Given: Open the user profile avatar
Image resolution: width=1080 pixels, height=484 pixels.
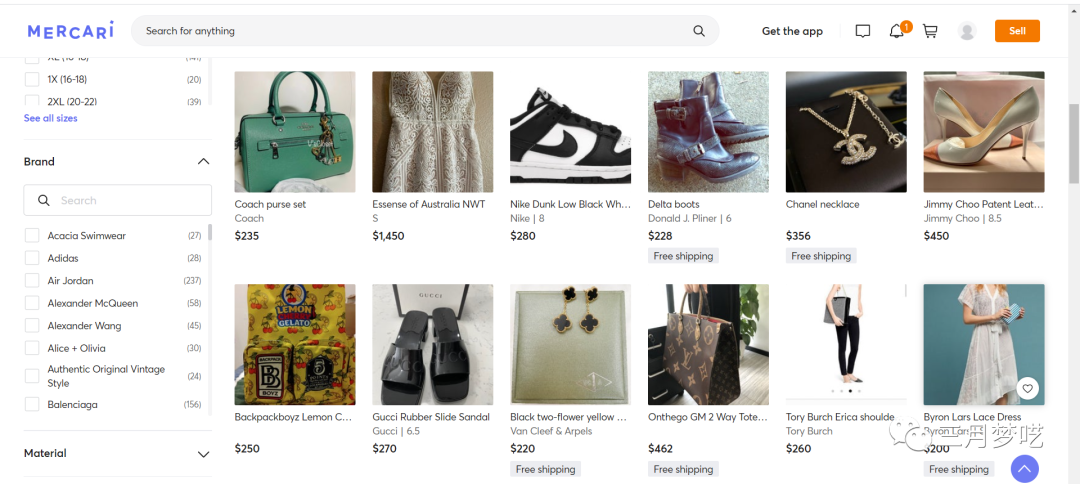Looking at the screenshot, I should (x=967, y=31).
